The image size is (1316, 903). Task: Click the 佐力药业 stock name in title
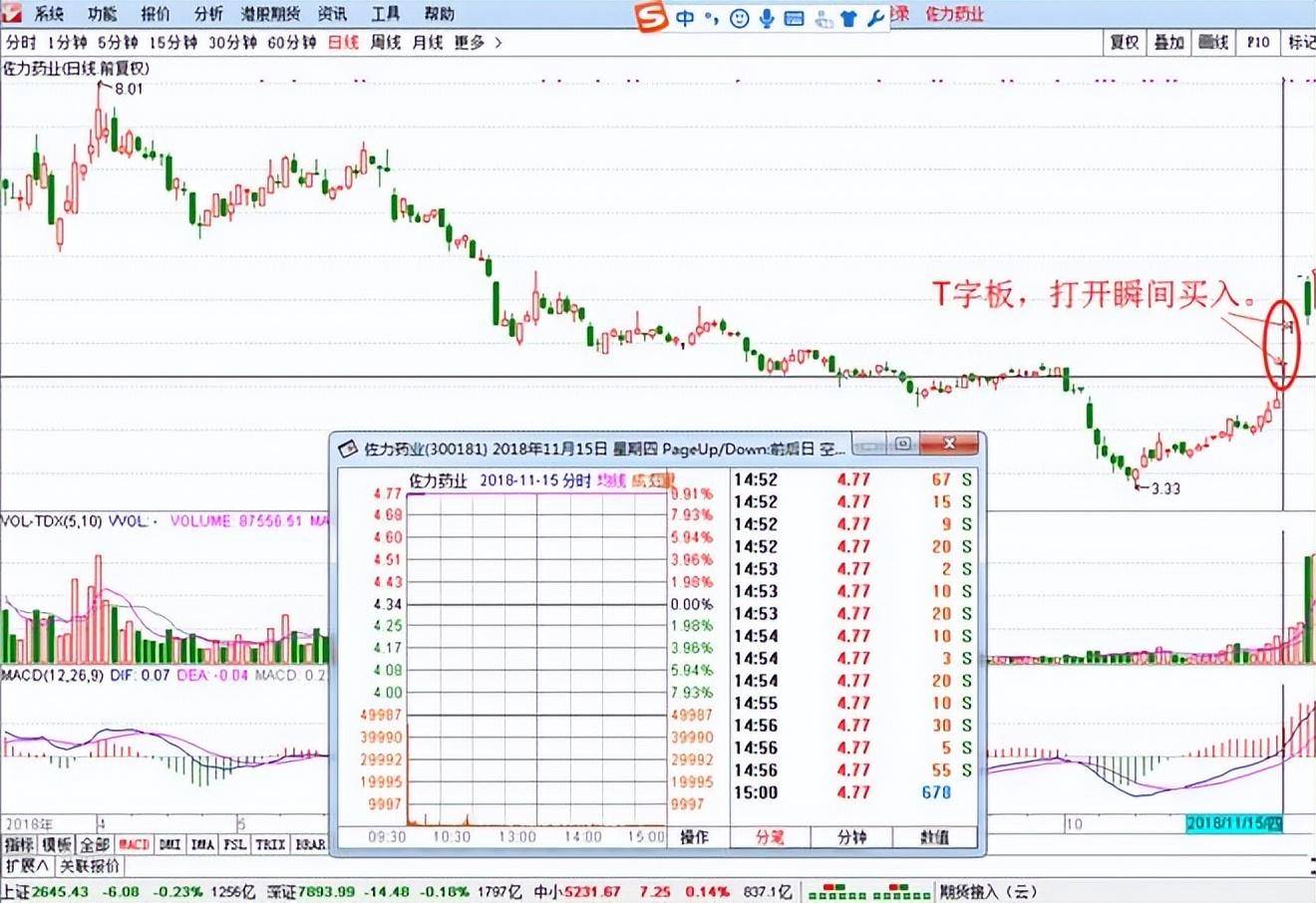point(954,14)
